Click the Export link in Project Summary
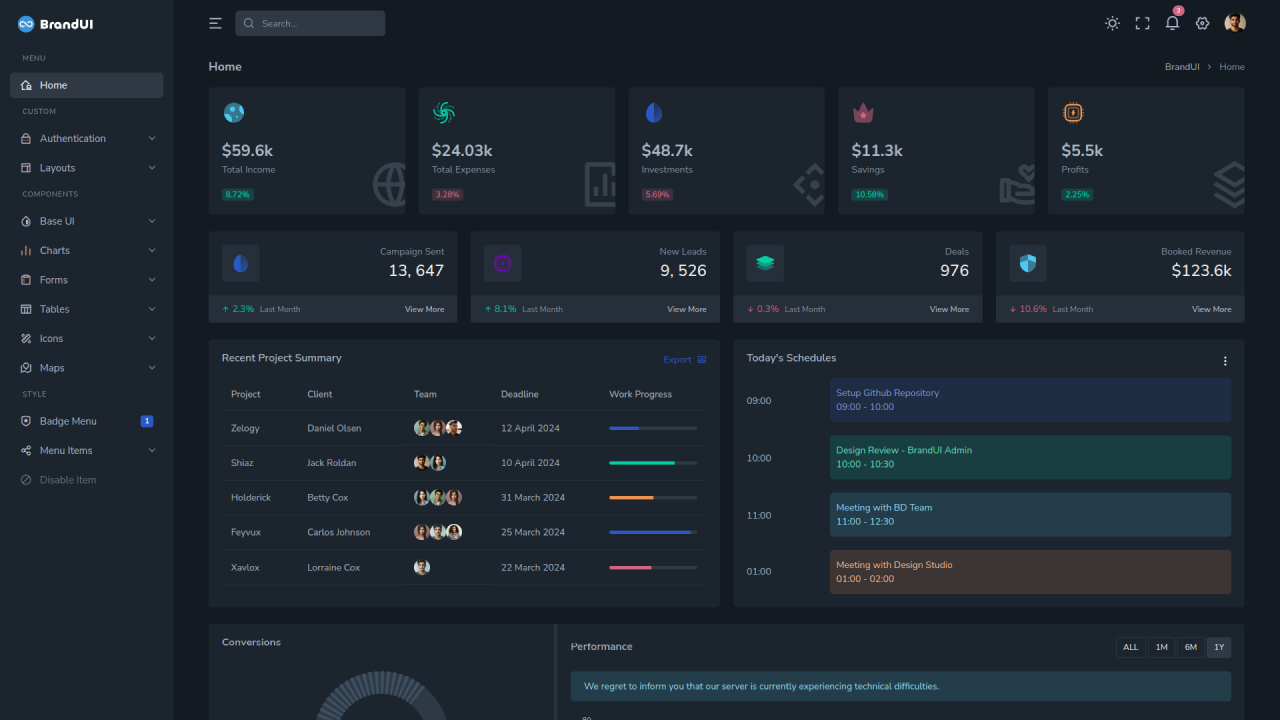1280x720 pixels. point(684,360)
